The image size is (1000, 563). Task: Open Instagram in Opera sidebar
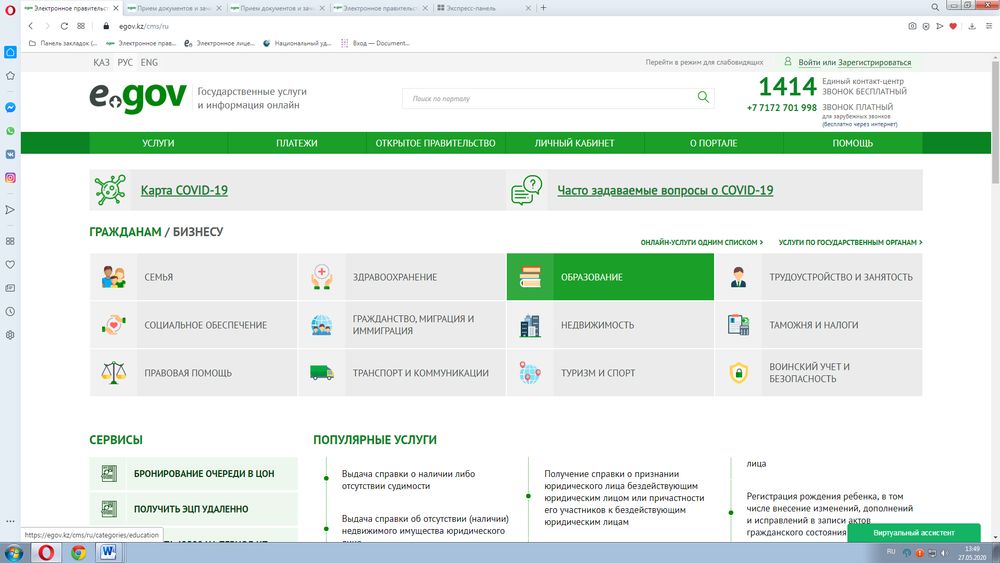tap(10, 178)
